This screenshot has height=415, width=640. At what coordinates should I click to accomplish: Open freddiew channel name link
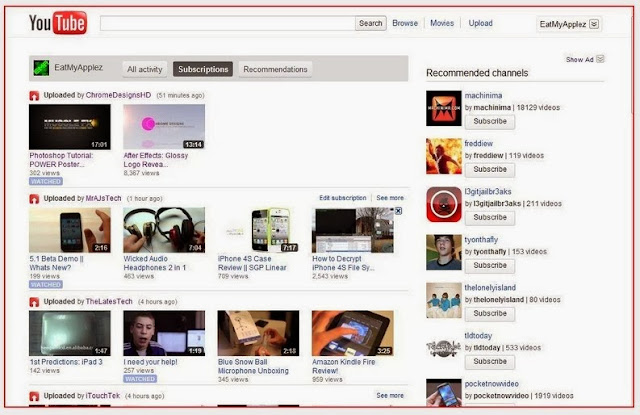478,144
